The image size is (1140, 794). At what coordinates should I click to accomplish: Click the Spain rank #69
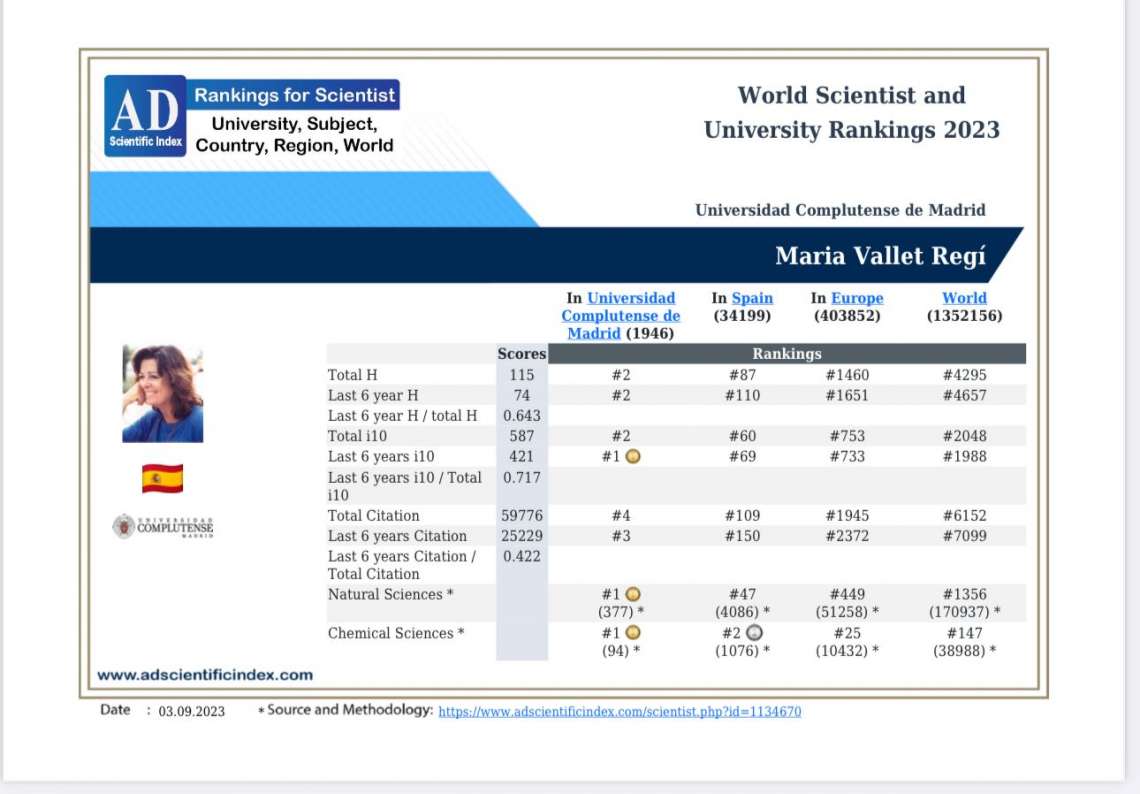742,457
